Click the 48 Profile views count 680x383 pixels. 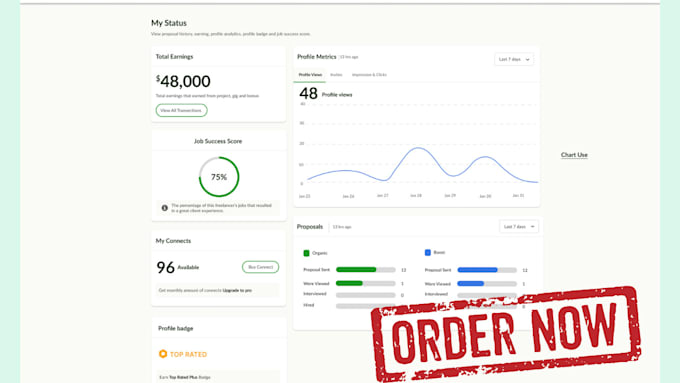[326, 94]
